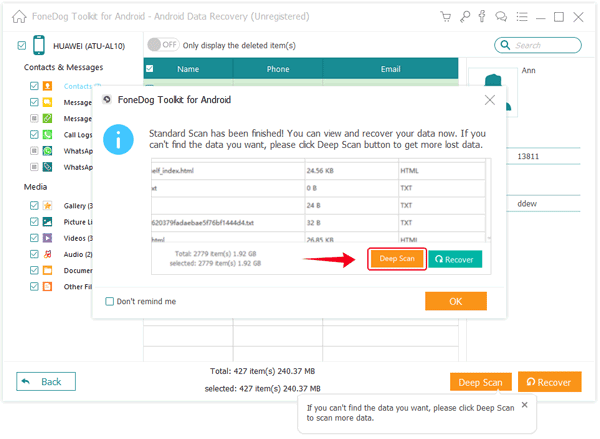
Task: Click the Search input field
Action: pos(538,45)
